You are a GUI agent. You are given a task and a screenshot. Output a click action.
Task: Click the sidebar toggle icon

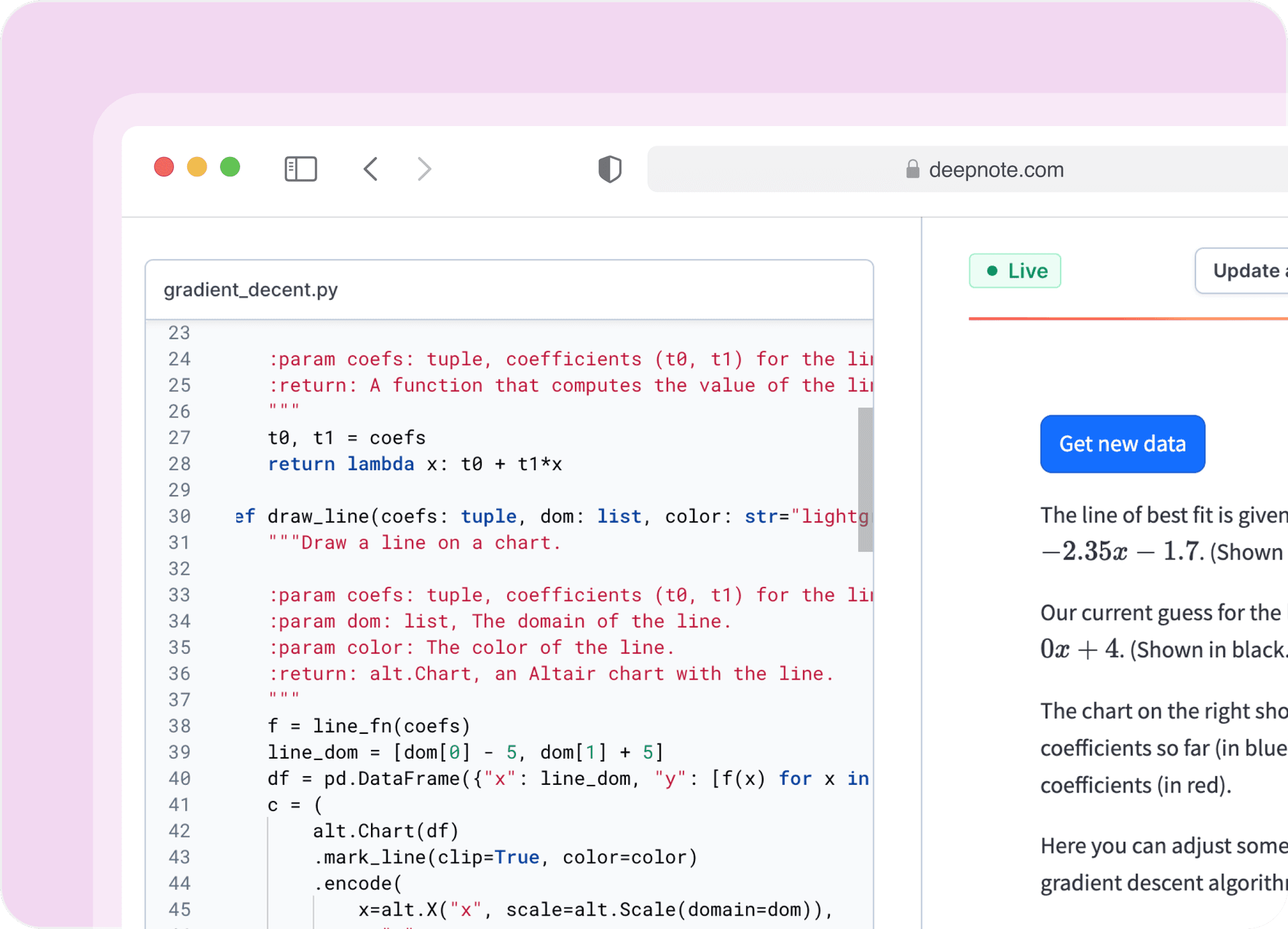(301, 168)
